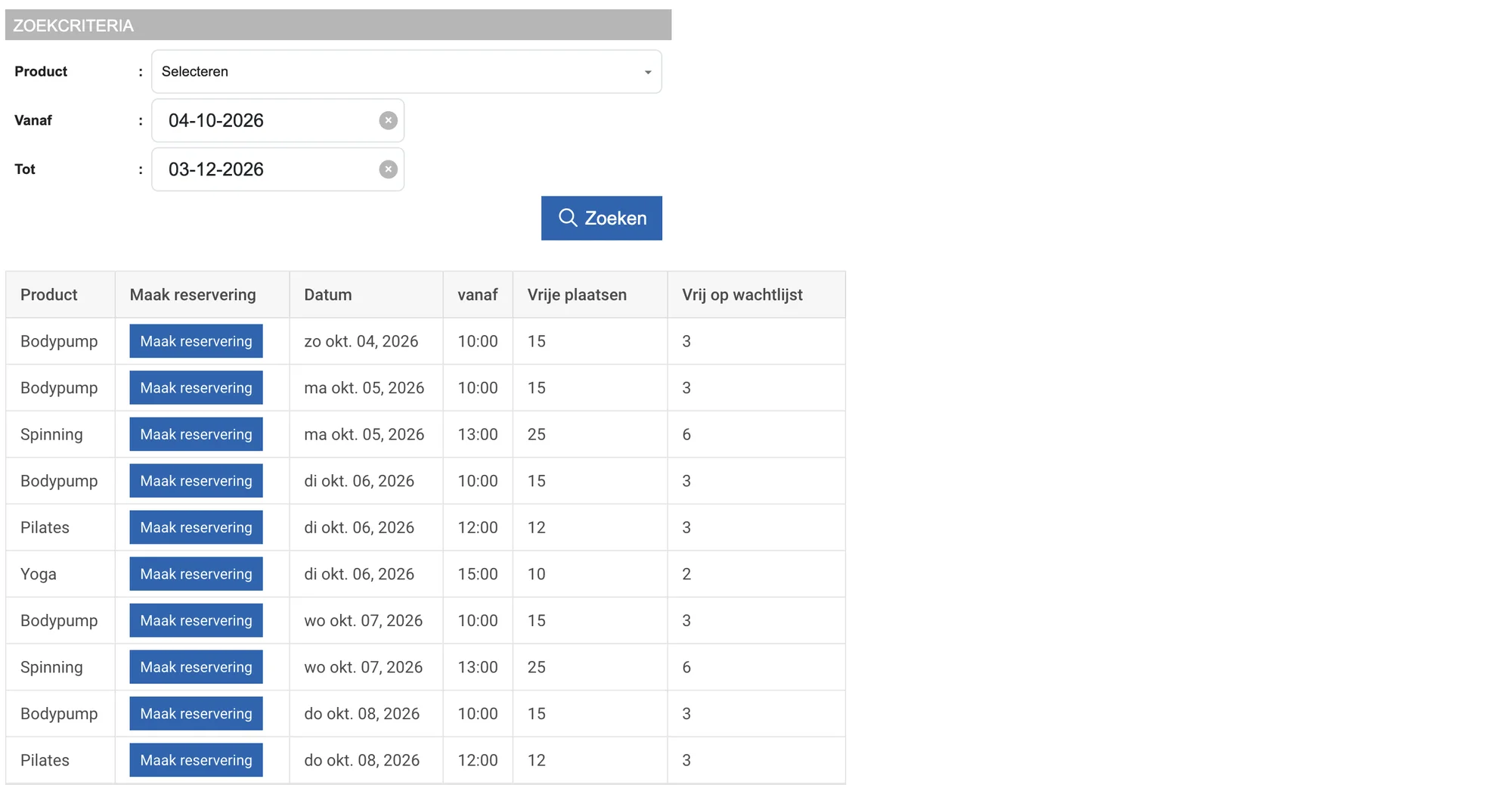Click the Product label in search criteria
The width and height of the screenshot is (1512, 785).
[41, 72]
